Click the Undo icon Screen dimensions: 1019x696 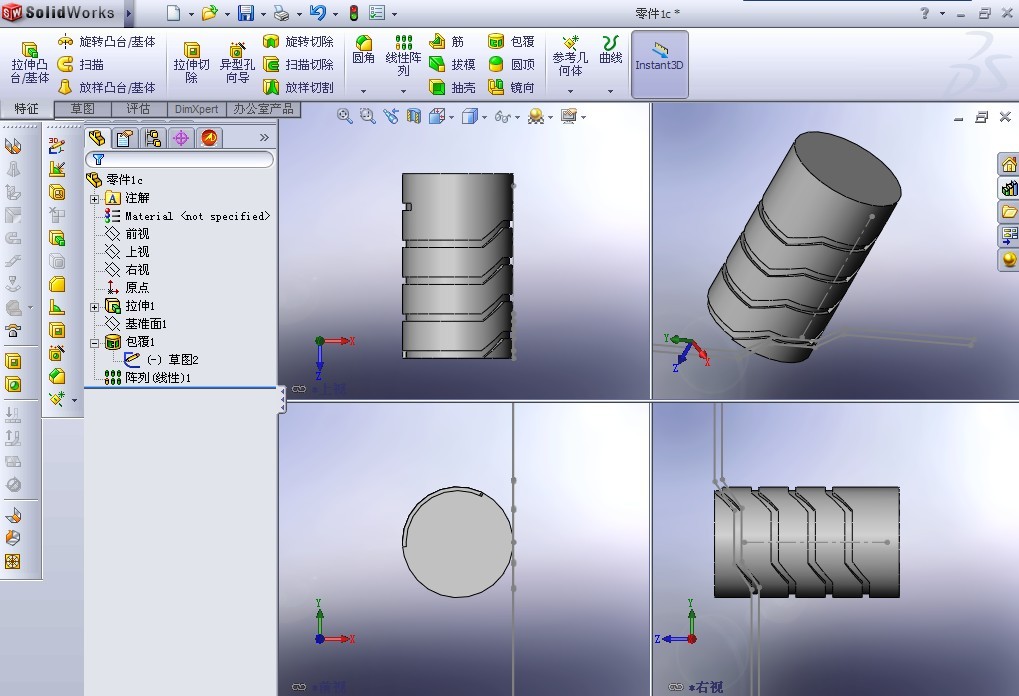[318, 13]
